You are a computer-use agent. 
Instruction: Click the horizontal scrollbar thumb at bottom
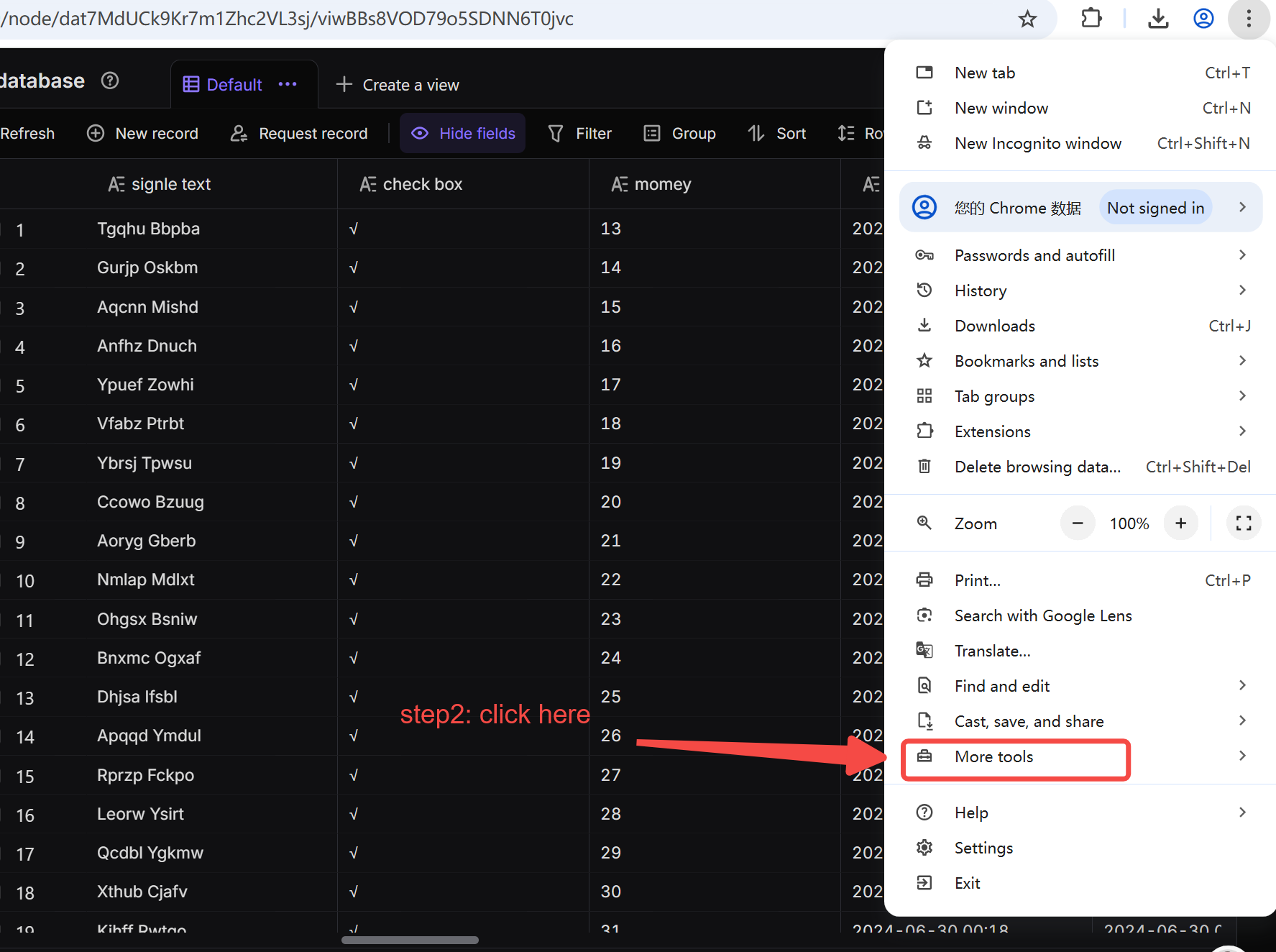pos(410,940)
